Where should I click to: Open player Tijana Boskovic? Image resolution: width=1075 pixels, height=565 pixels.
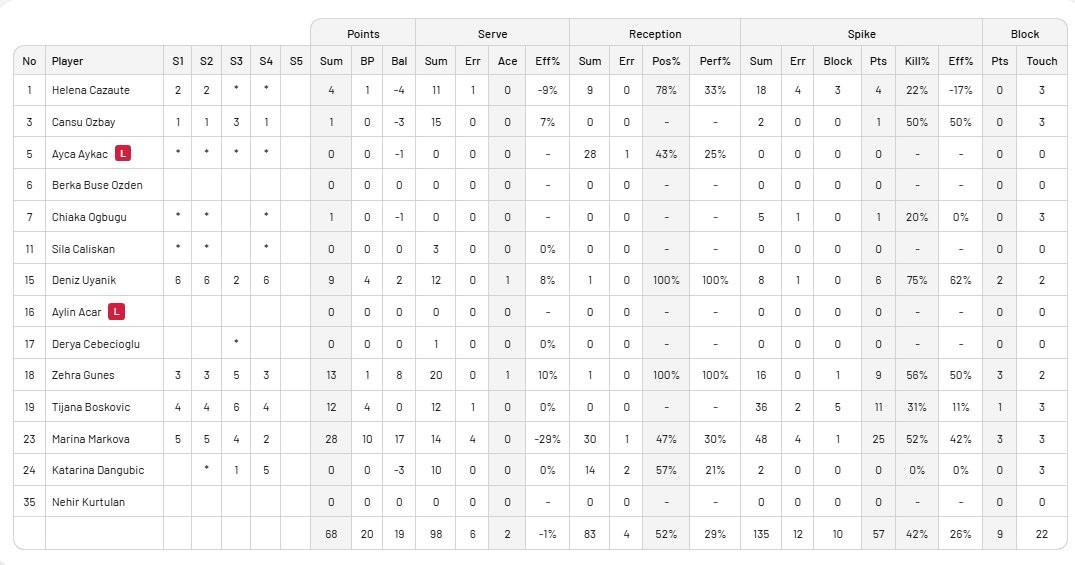(x=90, y=407)
